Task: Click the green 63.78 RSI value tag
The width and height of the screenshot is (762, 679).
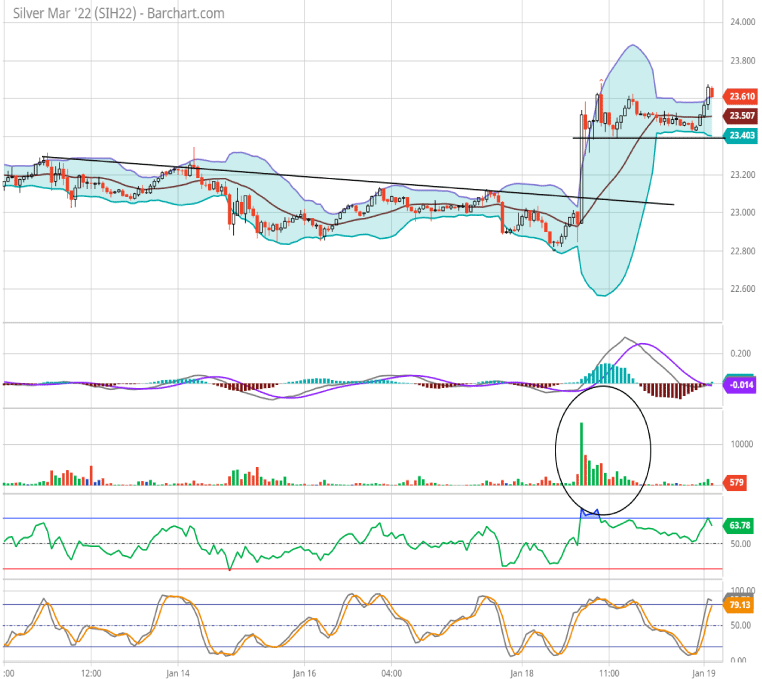Action: point(741,525)
